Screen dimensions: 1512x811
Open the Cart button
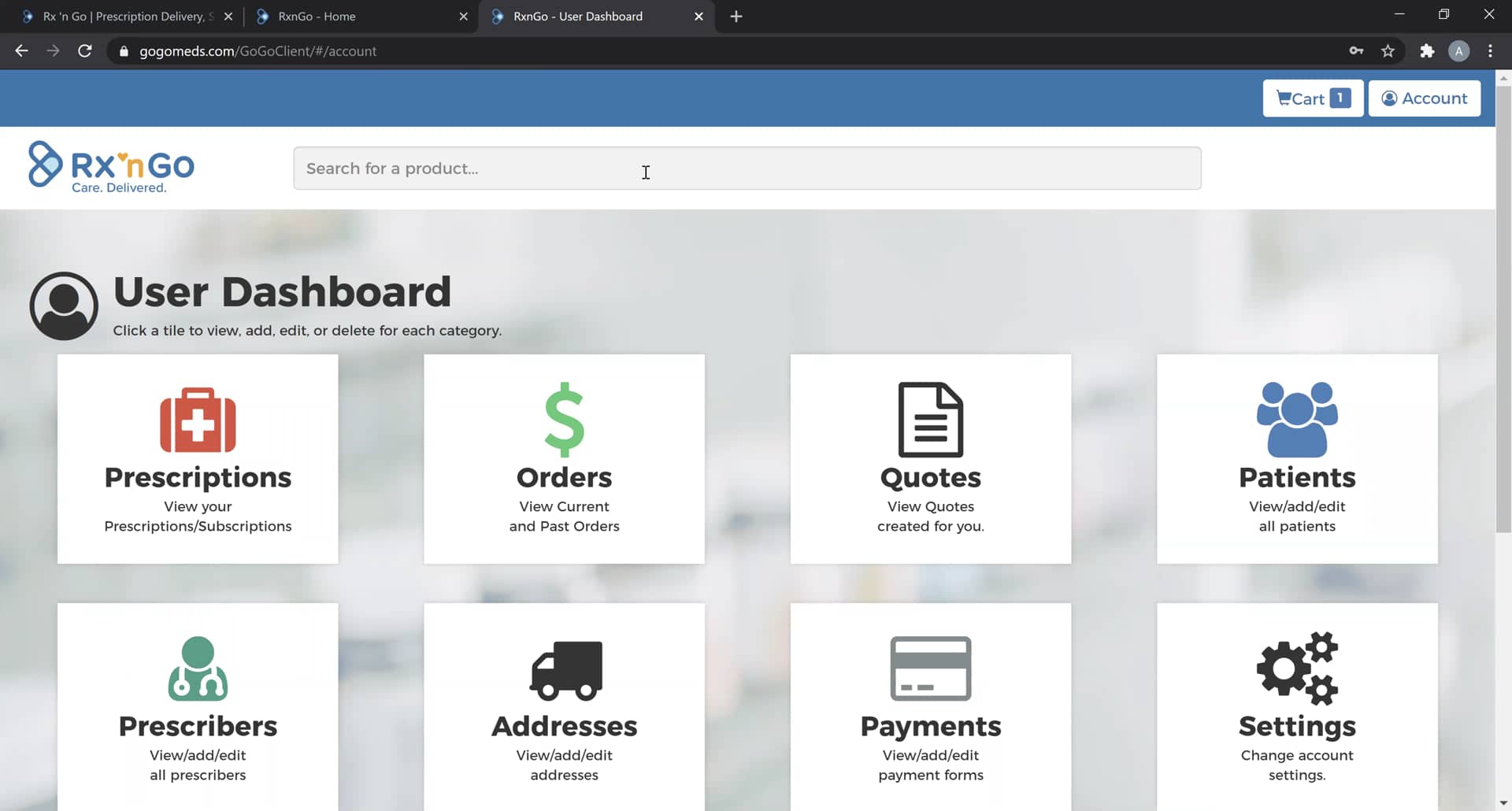(1313, 98)
